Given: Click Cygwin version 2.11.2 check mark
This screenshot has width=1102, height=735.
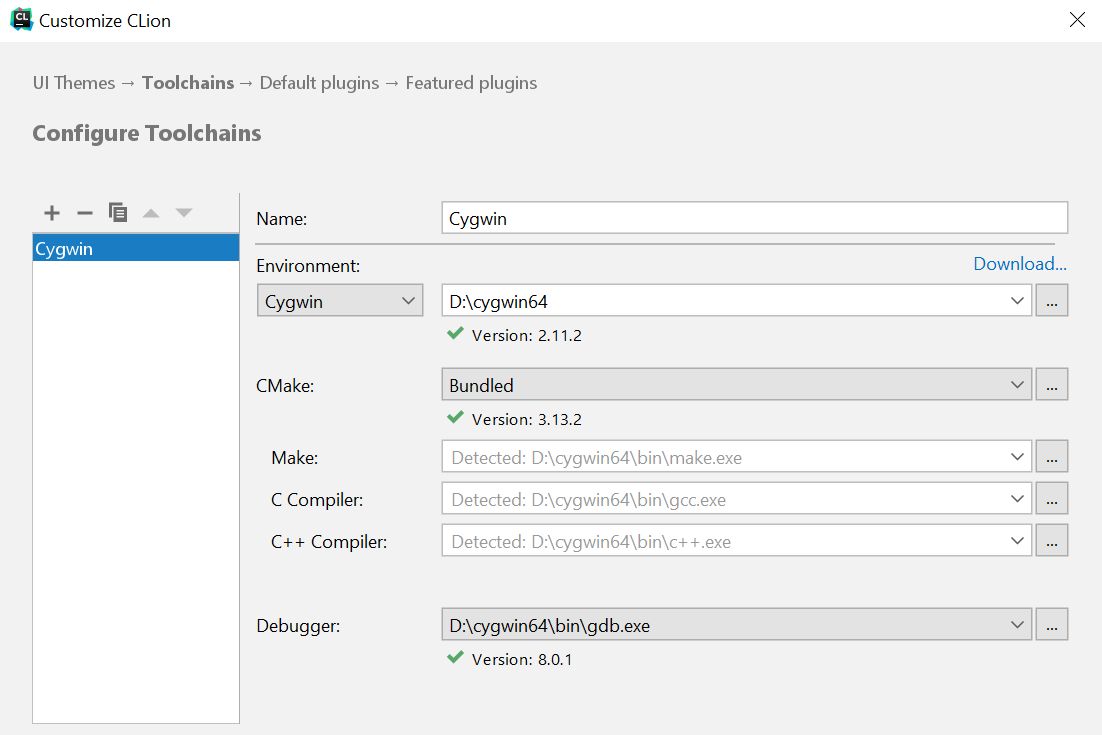Looking at the screenshot, I should (x=455, y=333).
